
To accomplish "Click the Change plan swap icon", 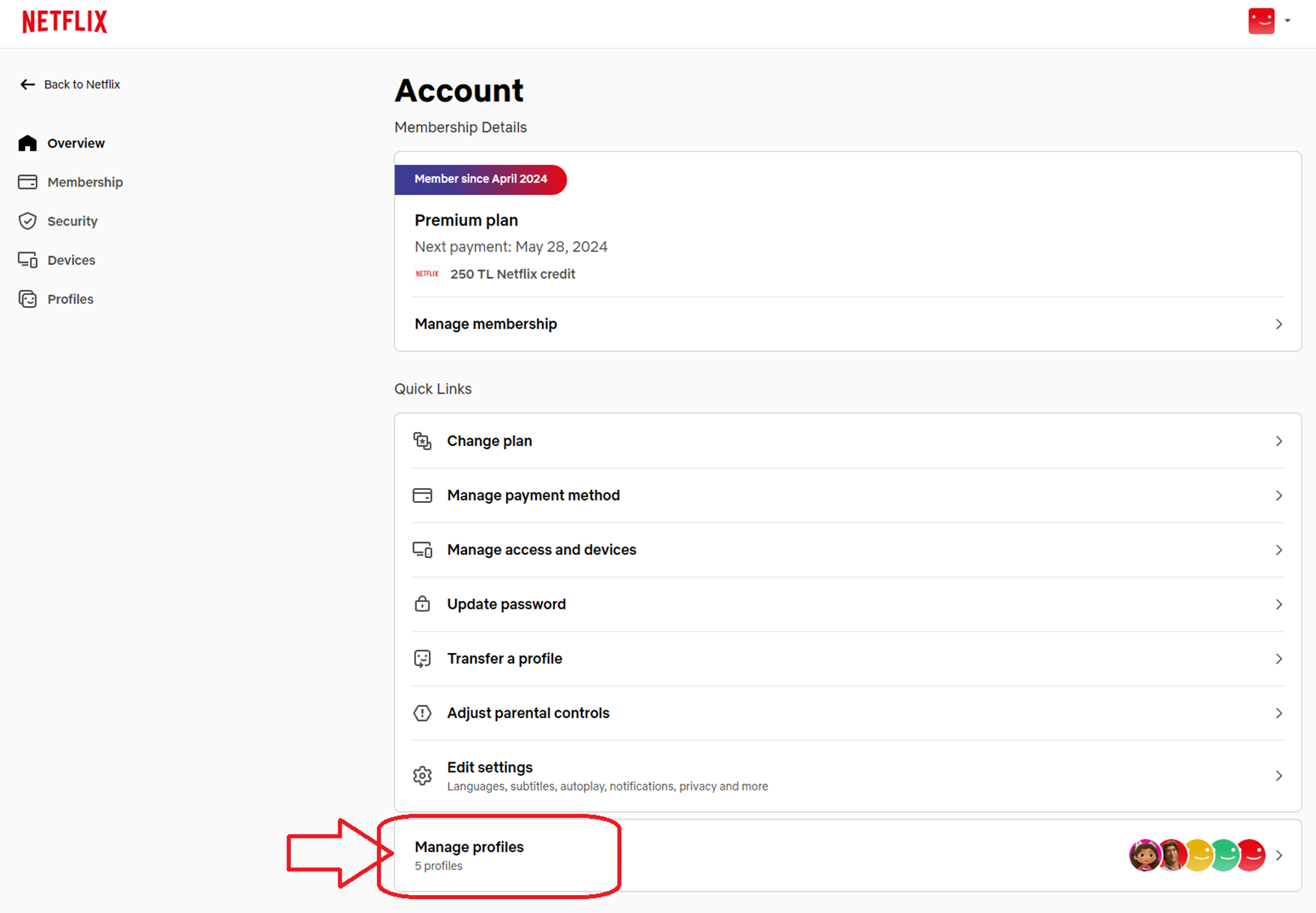I will point(422,441).
